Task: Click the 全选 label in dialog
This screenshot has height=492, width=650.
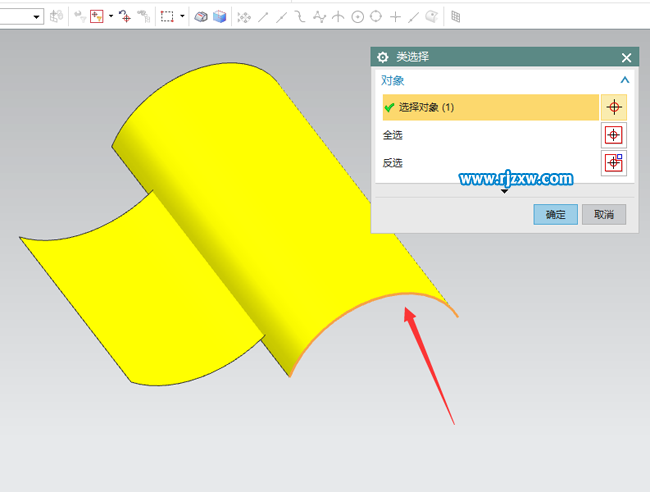Action: pos(393,135)
